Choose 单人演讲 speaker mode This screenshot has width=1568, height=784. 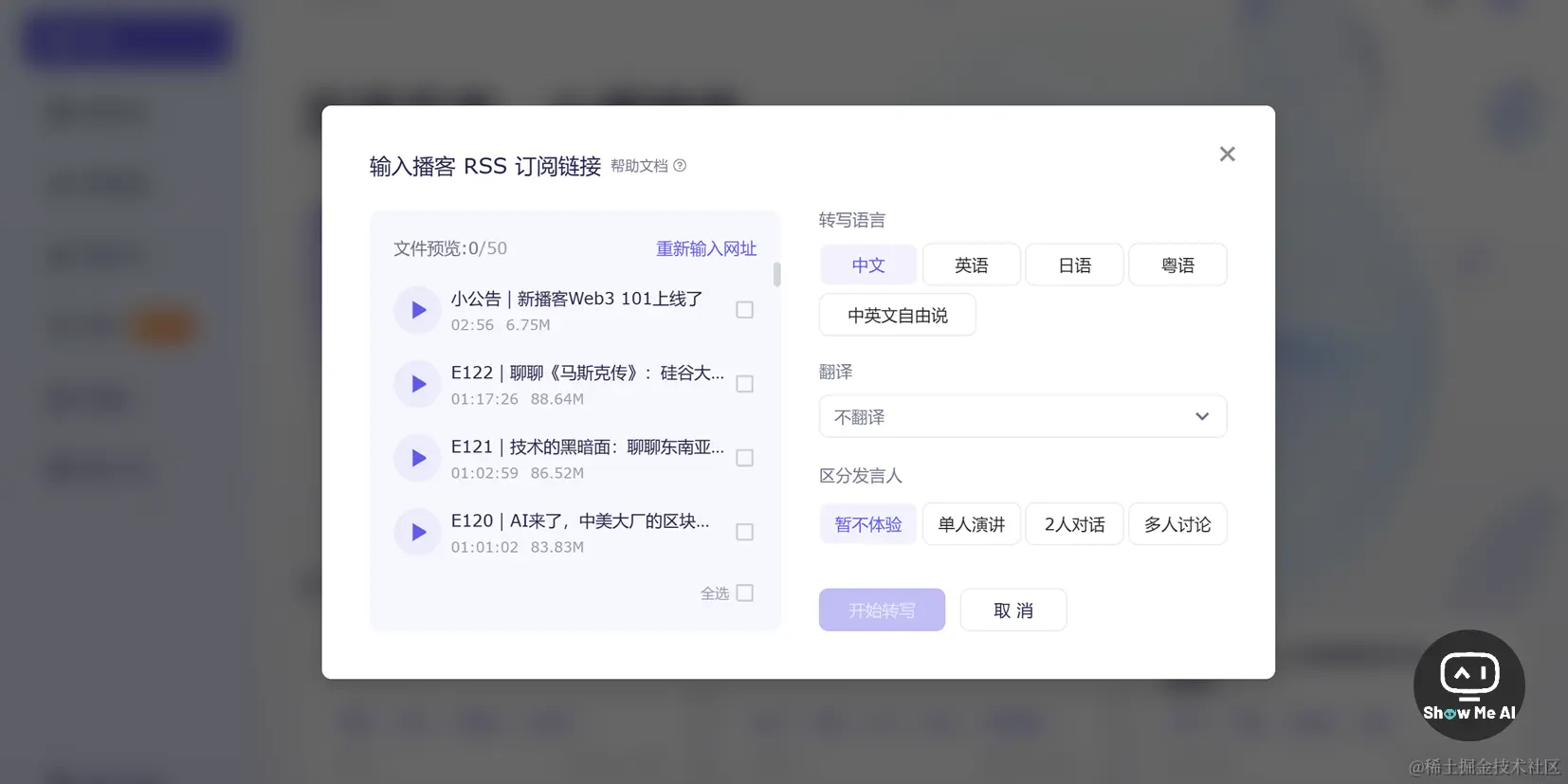point(972,524)
